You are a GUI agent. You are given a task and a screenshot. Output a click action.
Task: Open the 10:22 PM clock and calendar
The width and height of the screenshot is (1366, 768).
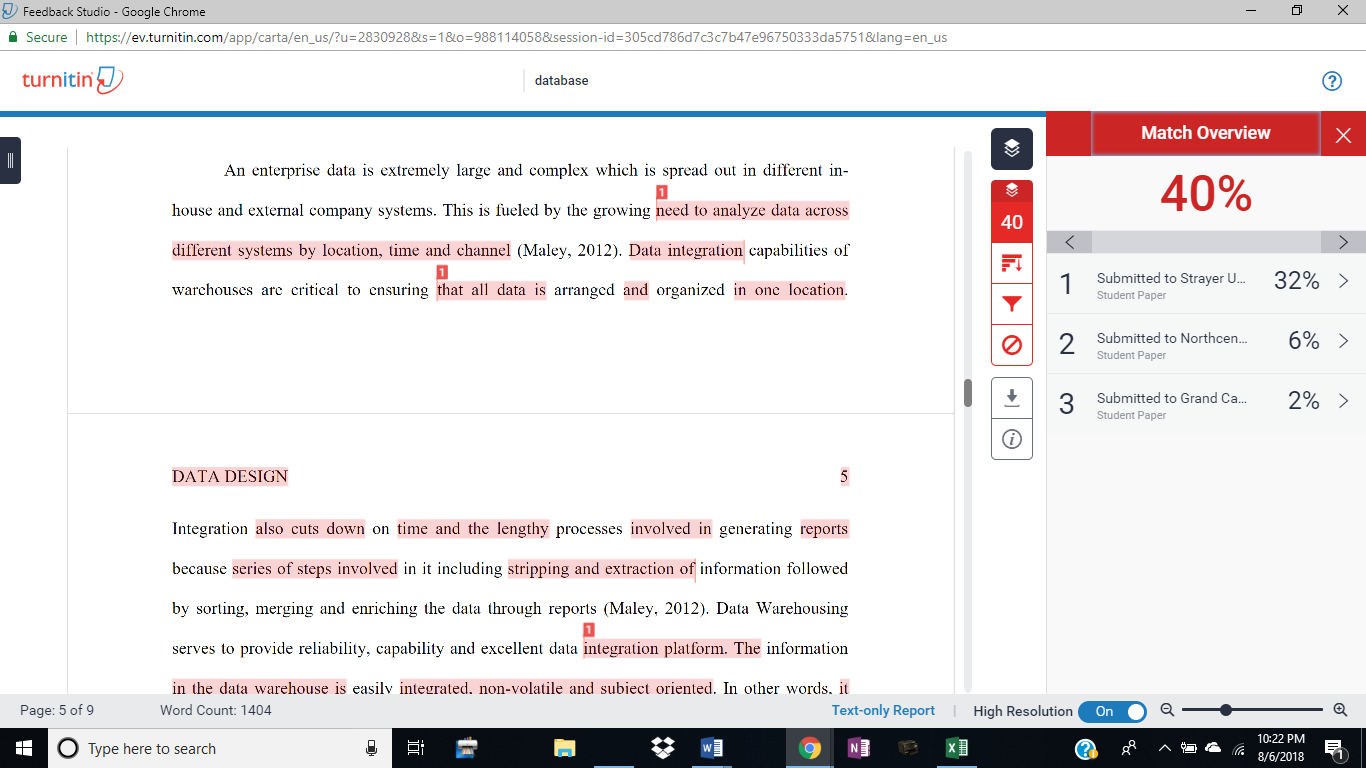click(1283, 748)
